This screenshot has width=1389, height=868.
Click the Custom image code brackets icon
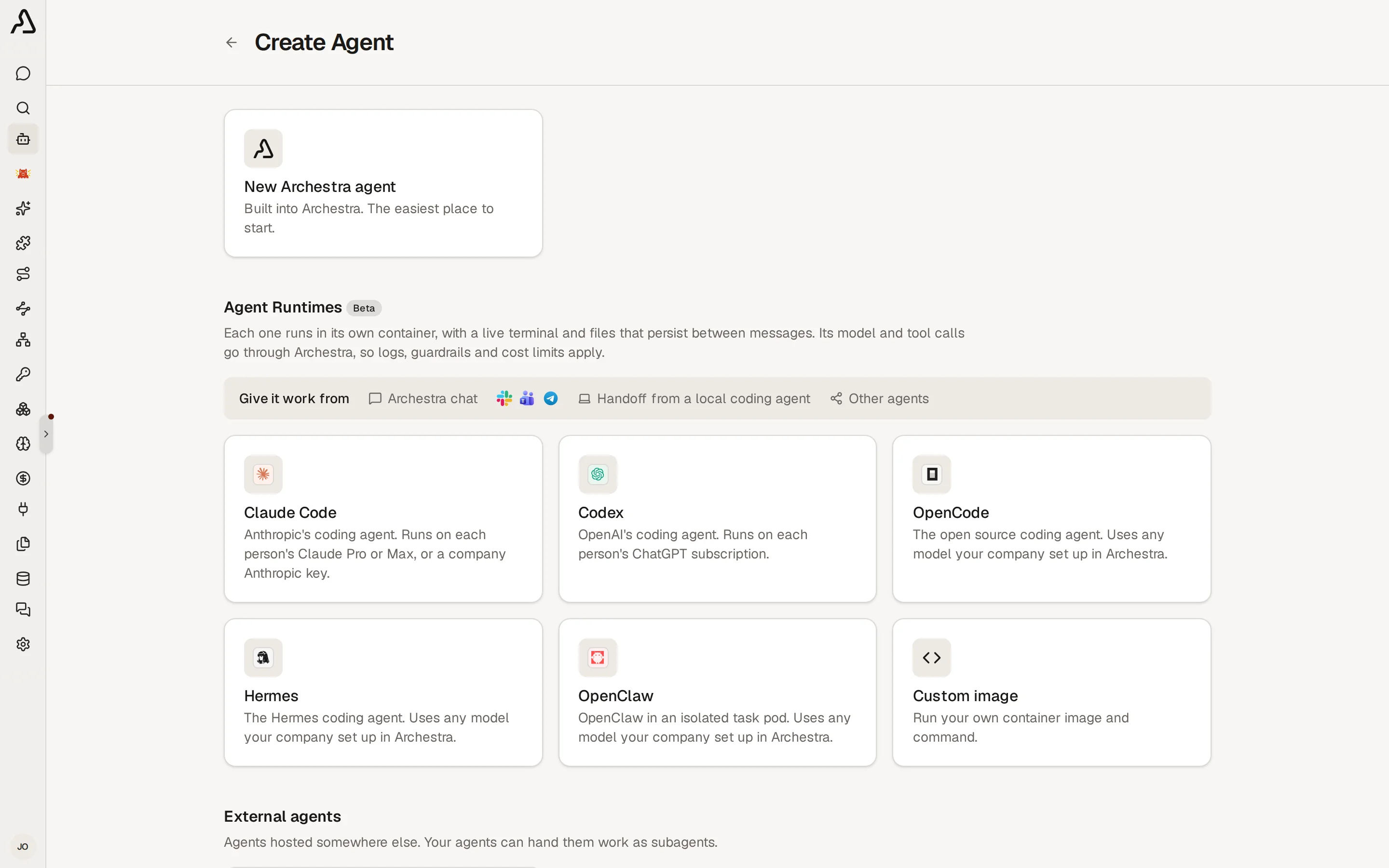(932, 657)
